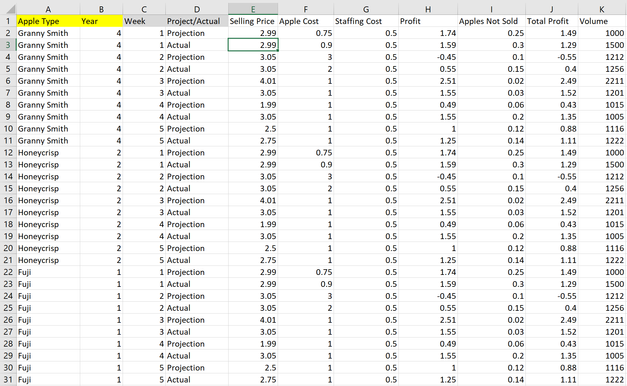Click the 'Apple Cost' header cell
This screenshot has height=386, width=627.
click(306, 21)
